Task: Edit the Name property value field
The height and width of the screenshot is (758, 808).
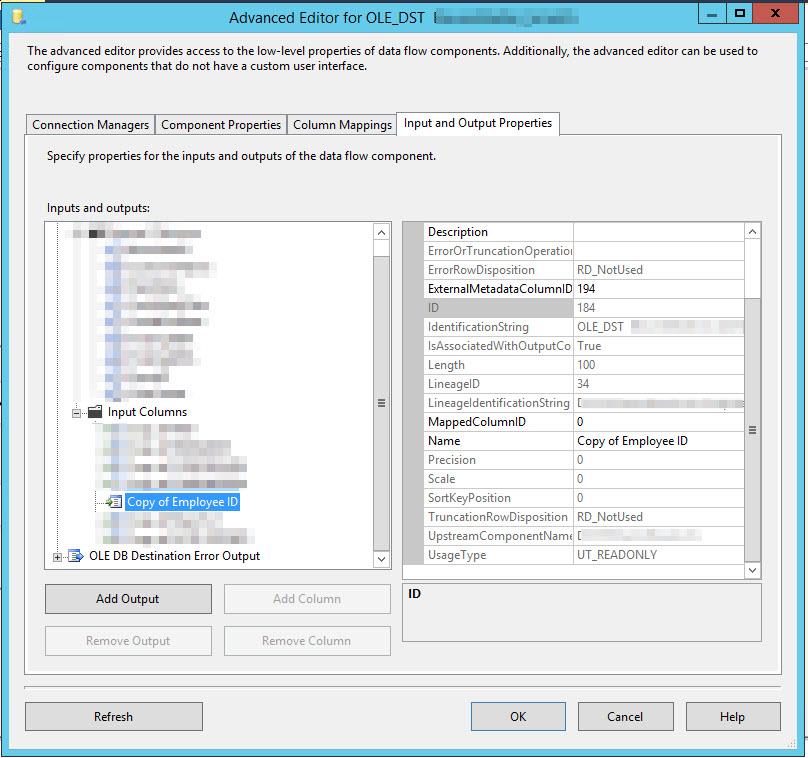Action: 659,441
